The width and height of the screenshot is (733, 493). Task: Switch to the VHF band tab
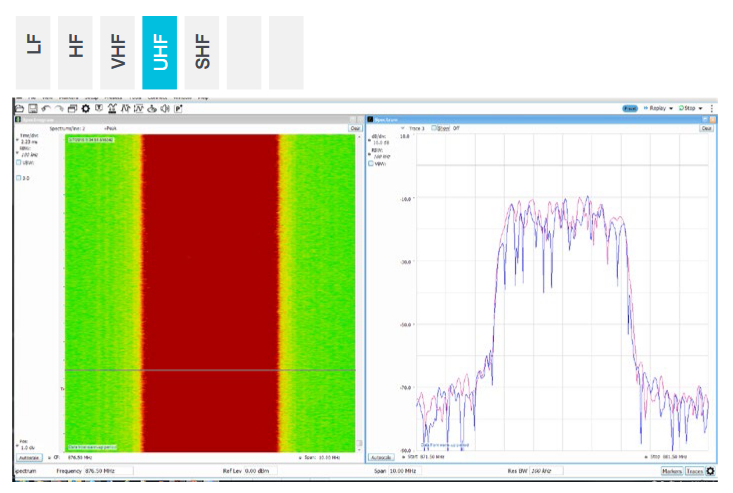click(117, 52)
